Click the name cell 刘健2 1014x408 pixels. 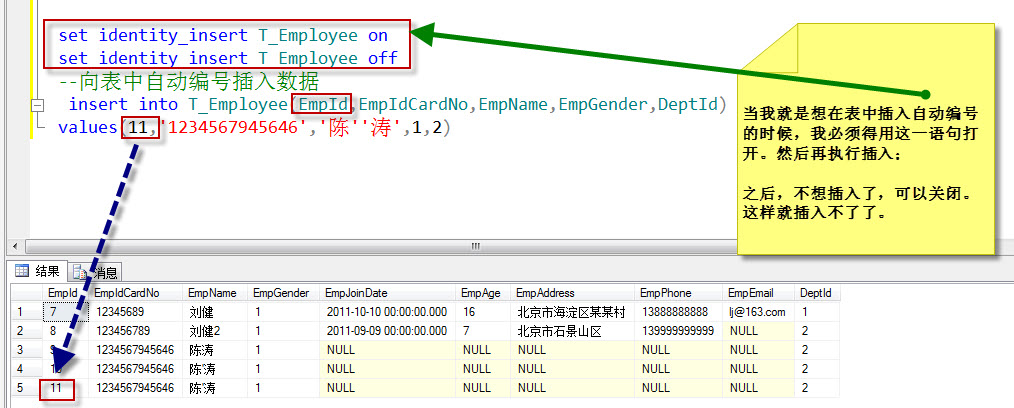pyautogui.click(x=215, y=331)
